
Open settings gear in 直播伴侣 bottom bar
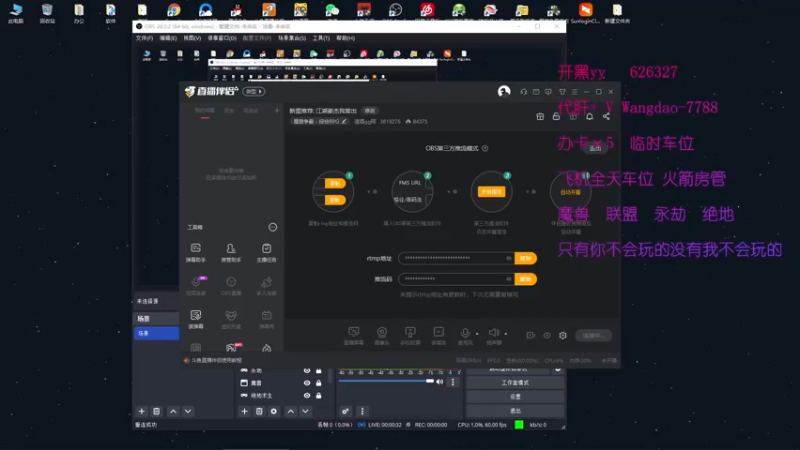coord(563,335)
